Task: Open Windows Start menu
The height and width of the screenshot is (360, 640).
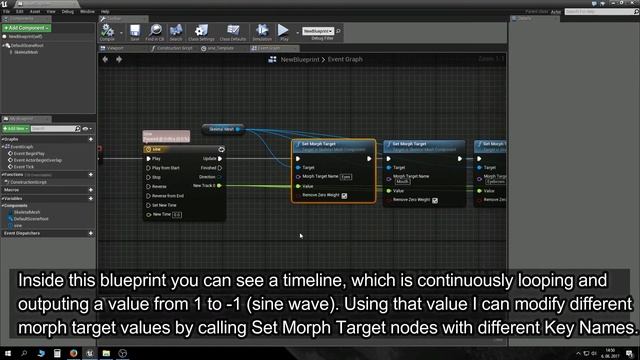Action: pos(8,353)
